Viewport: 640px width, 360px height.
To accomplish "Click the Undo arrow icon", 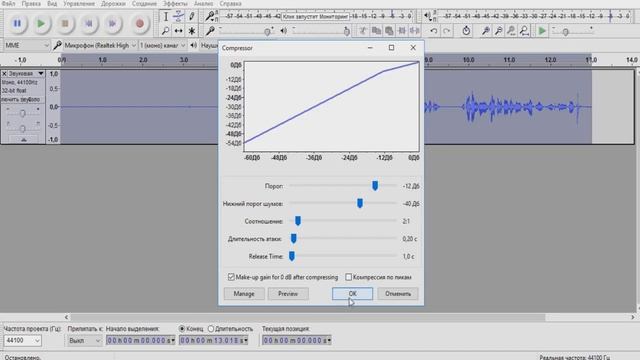I will [x=434, y=31].
